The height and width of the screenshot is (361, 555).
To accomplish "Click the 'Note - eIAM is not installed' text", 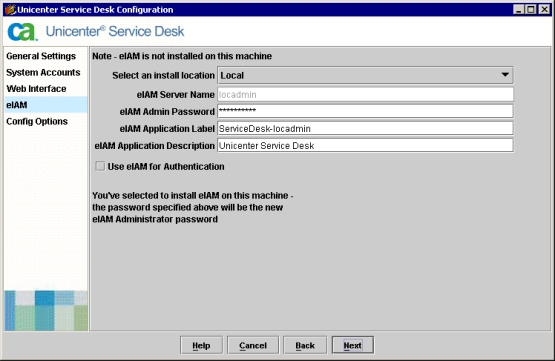I will tap(182, 56).
